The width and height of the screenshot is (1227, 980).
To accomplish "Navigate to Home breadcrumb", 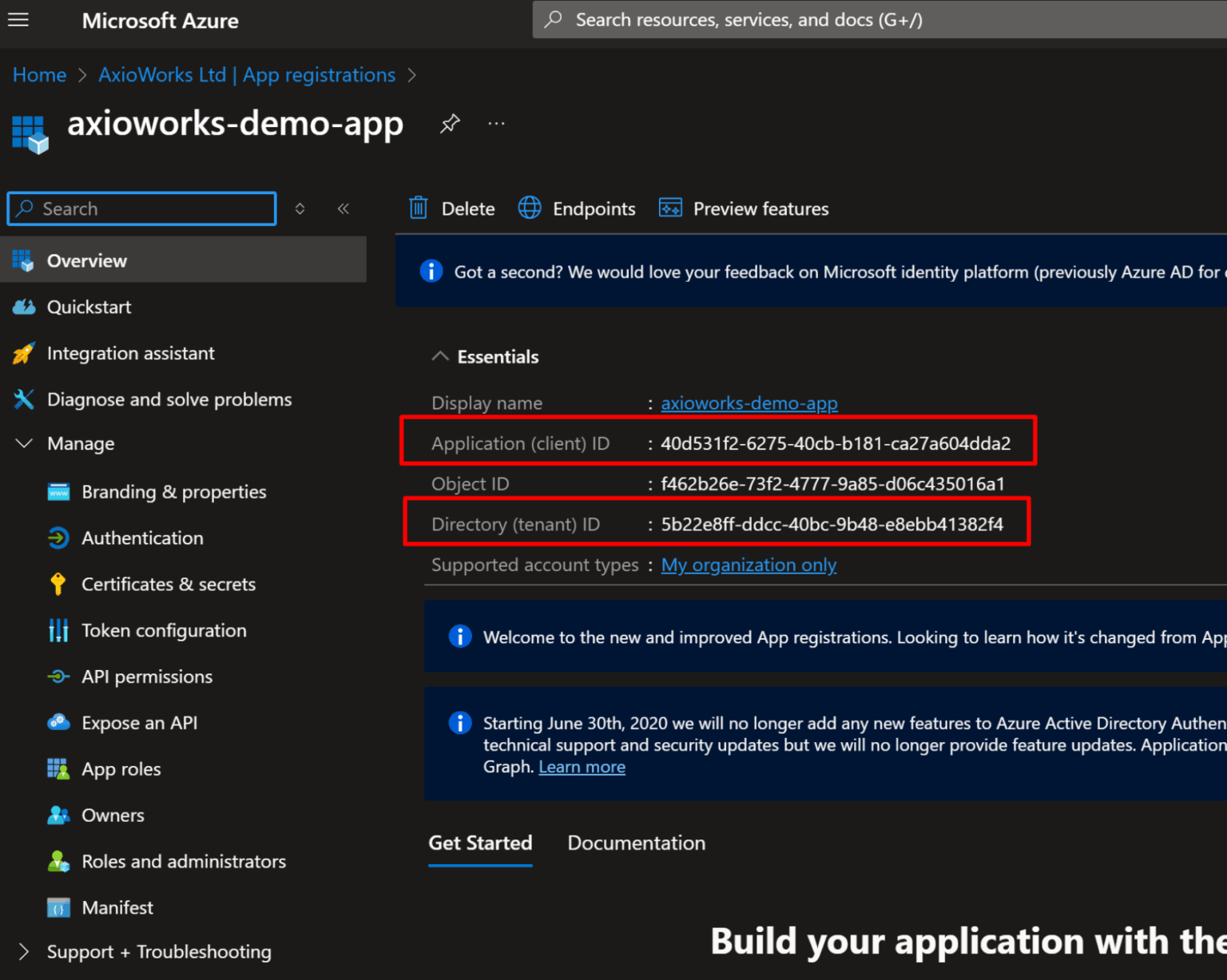I will pyautogui.click(x=39, y=74).
